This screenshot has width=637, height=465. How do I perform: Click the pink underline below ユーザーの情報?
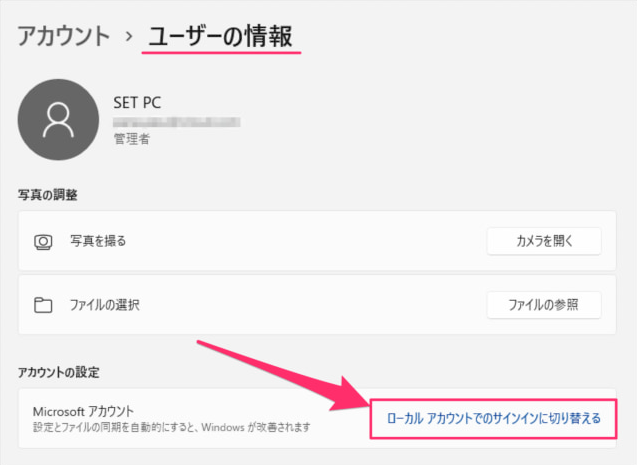(x=221, y=56)
